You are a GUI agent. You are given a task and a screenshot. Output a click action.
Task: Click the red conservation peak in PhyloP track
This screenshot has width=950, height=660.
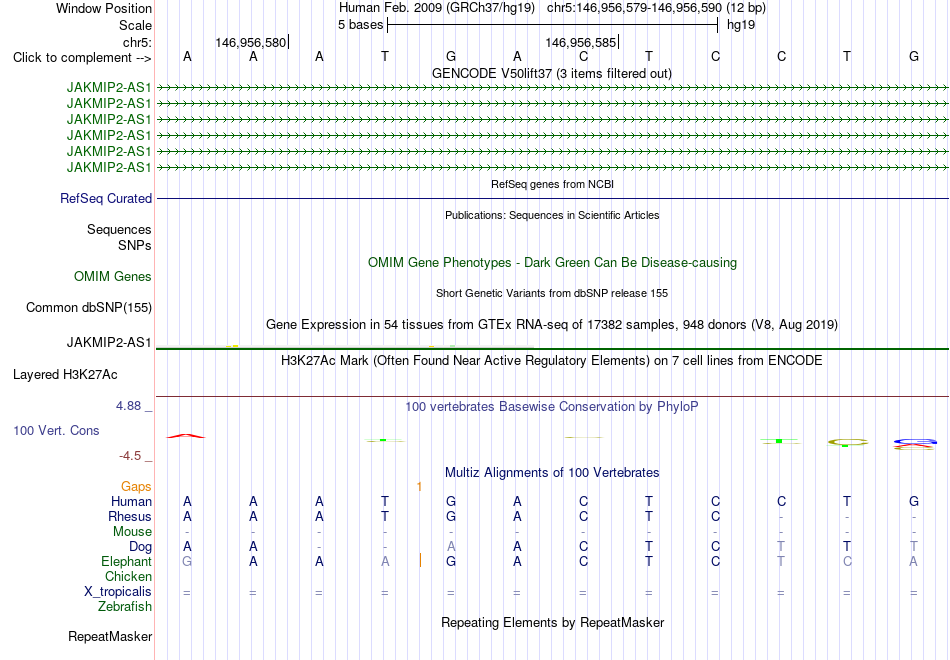click(187, 436)
